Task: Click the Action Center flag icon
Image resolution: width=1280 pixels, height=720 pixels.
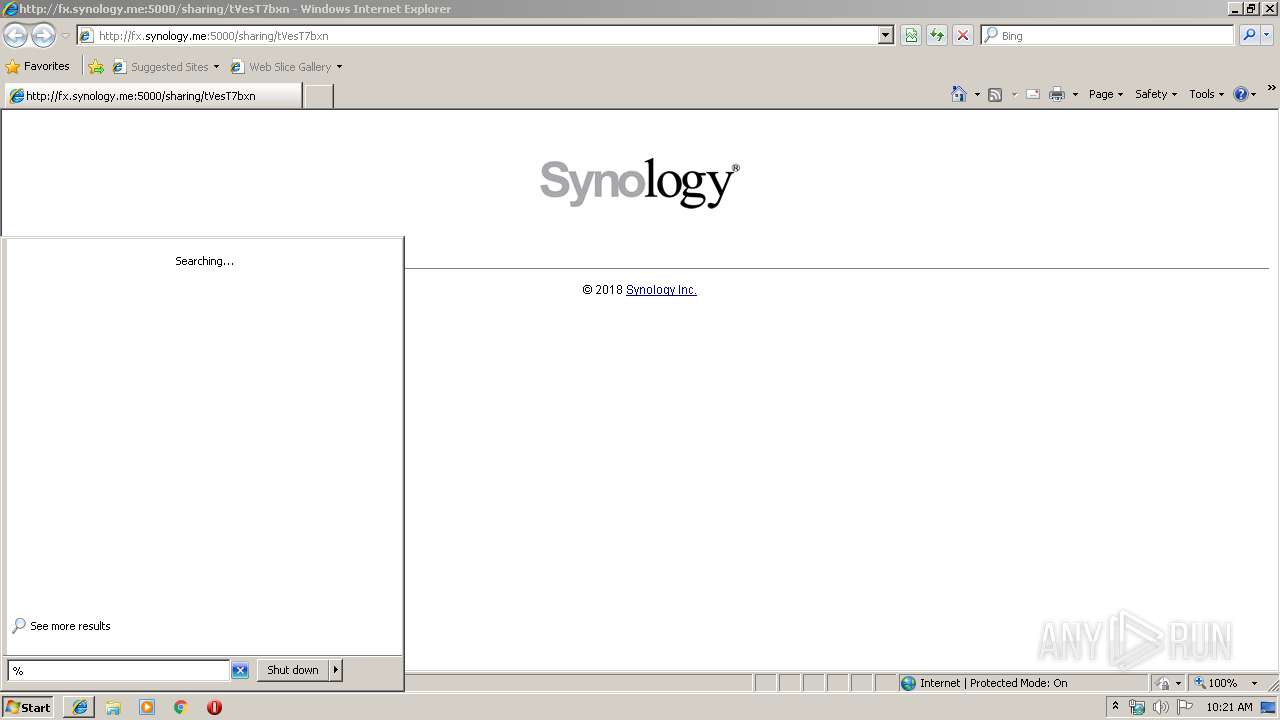Action: [1185, 707]
